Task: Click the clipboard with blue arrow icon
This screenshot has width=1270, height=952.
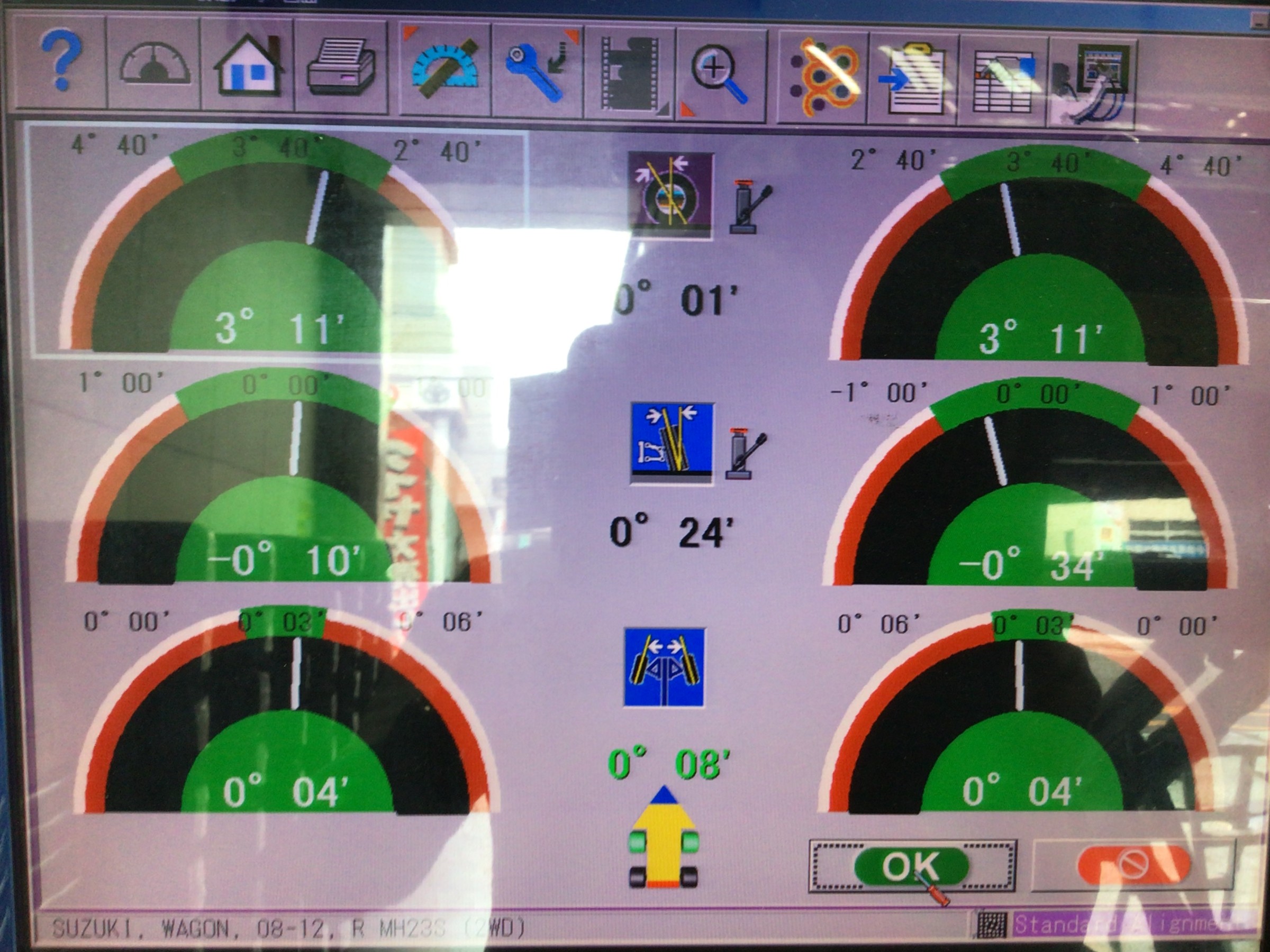Action: 913,79
